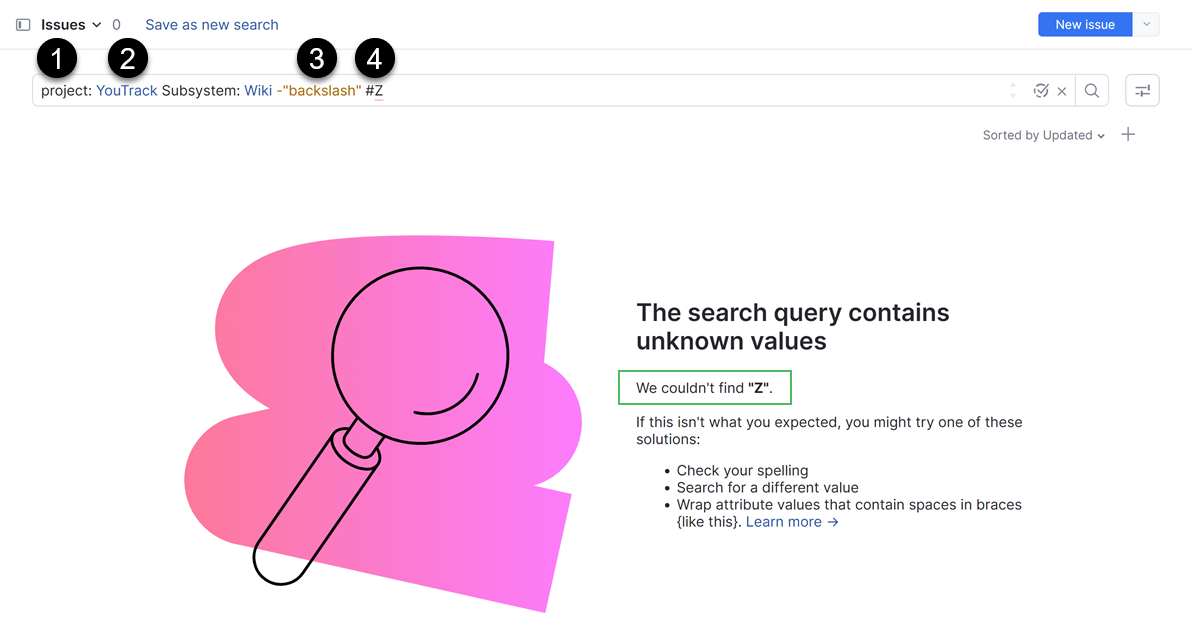Open filter settings sliders icon
Viewport: 1200px width, 629px height.
[1142, 91]
